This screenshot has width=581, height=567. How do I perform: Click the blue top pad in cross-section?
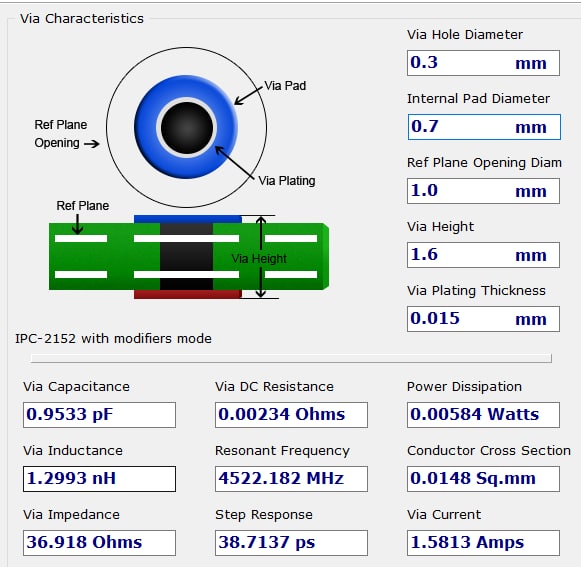click(x=187, y=219)
